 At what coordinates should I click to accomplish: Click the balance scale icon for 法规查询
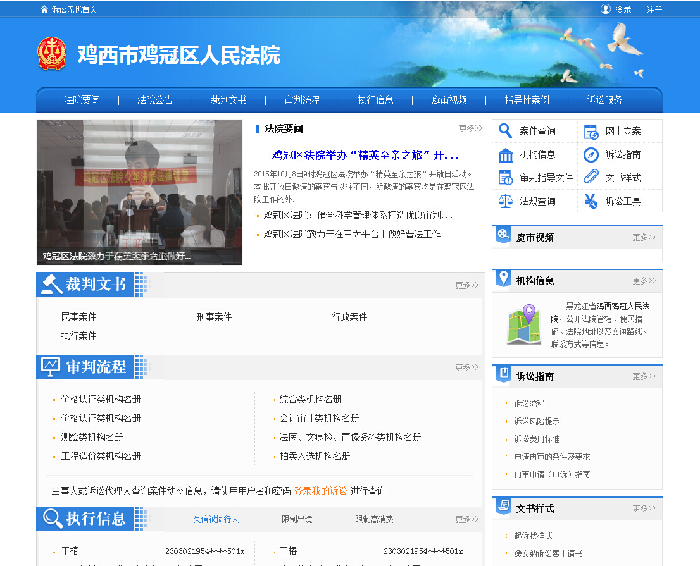tap(505, 201)
